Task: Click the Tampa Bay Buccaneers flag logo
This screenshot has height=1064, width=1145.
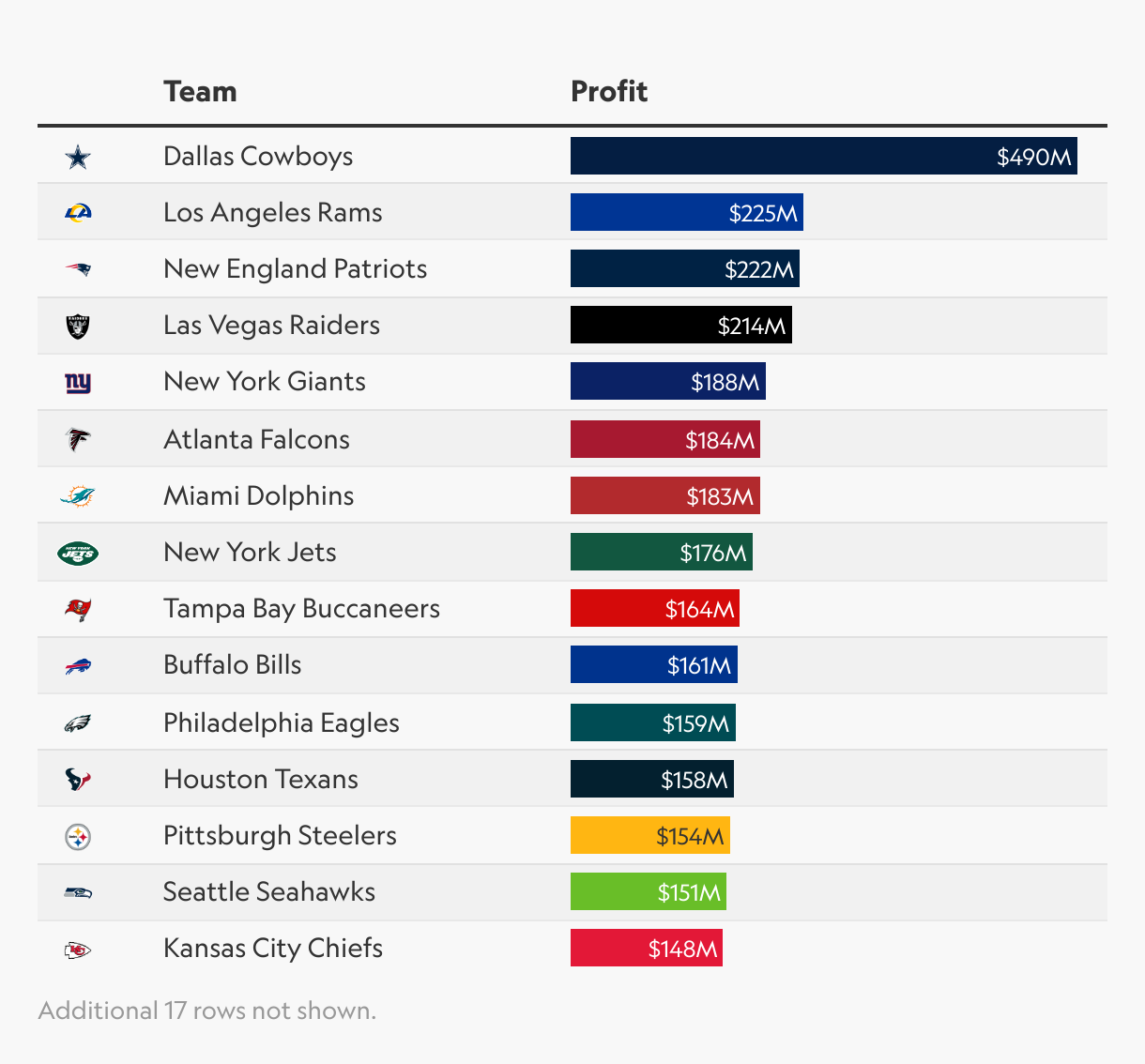Action: coord(78,610)
